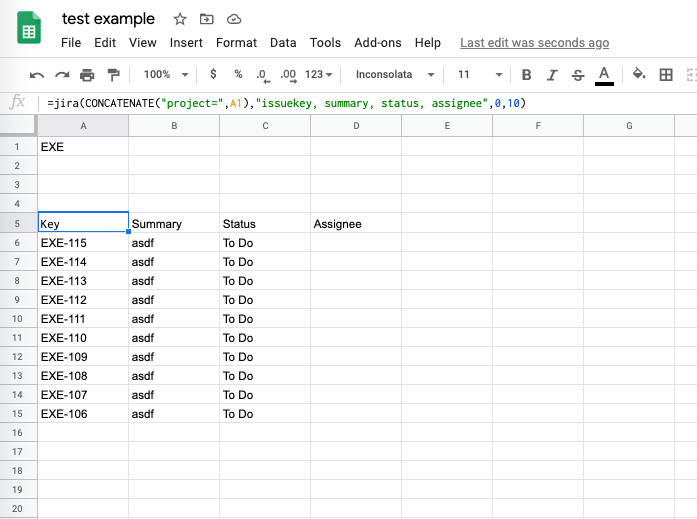Format as currency with dollar icon
The image size is (697, 519).
click(x=213, y=74)
